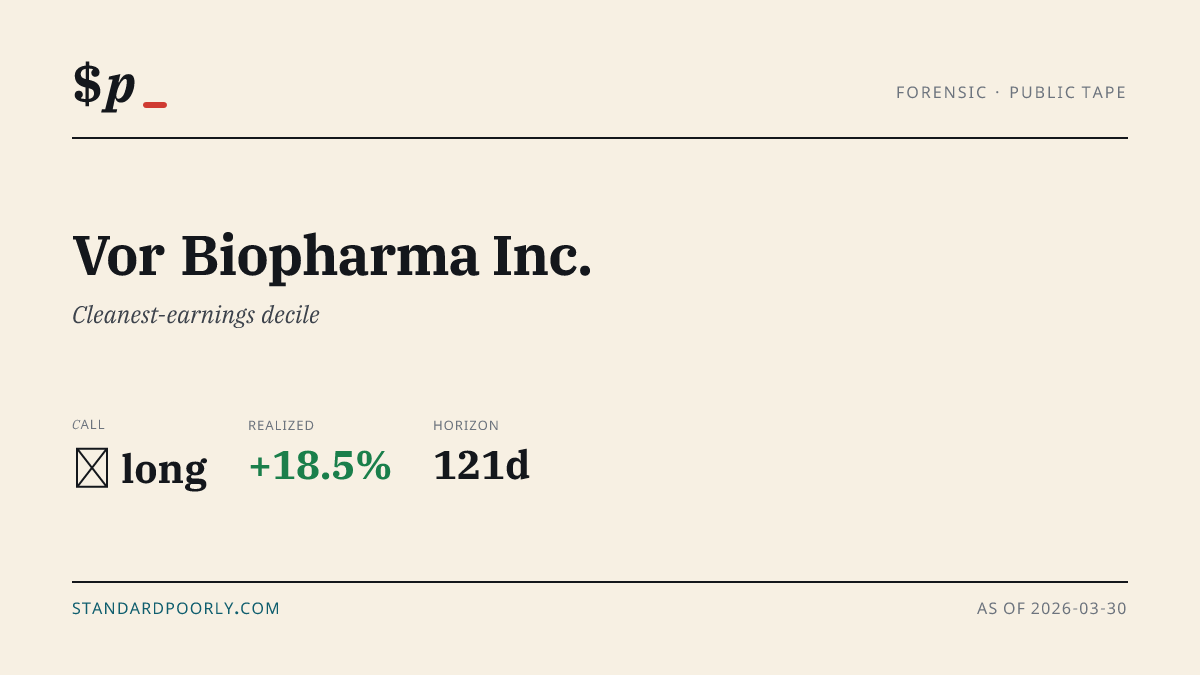
Task: Visit the STANDARDPOORLY.COM link
Action: click(x=176, y=608)
